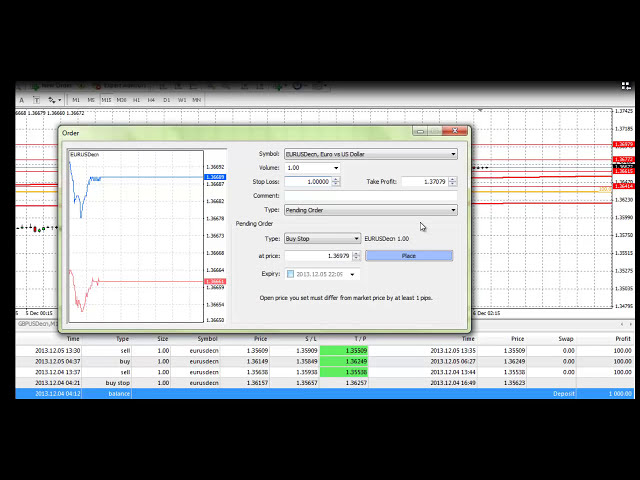The width and height of the screenshot is (640, 480).
Task: Click the S / L column header
Action: click(311, 339)
